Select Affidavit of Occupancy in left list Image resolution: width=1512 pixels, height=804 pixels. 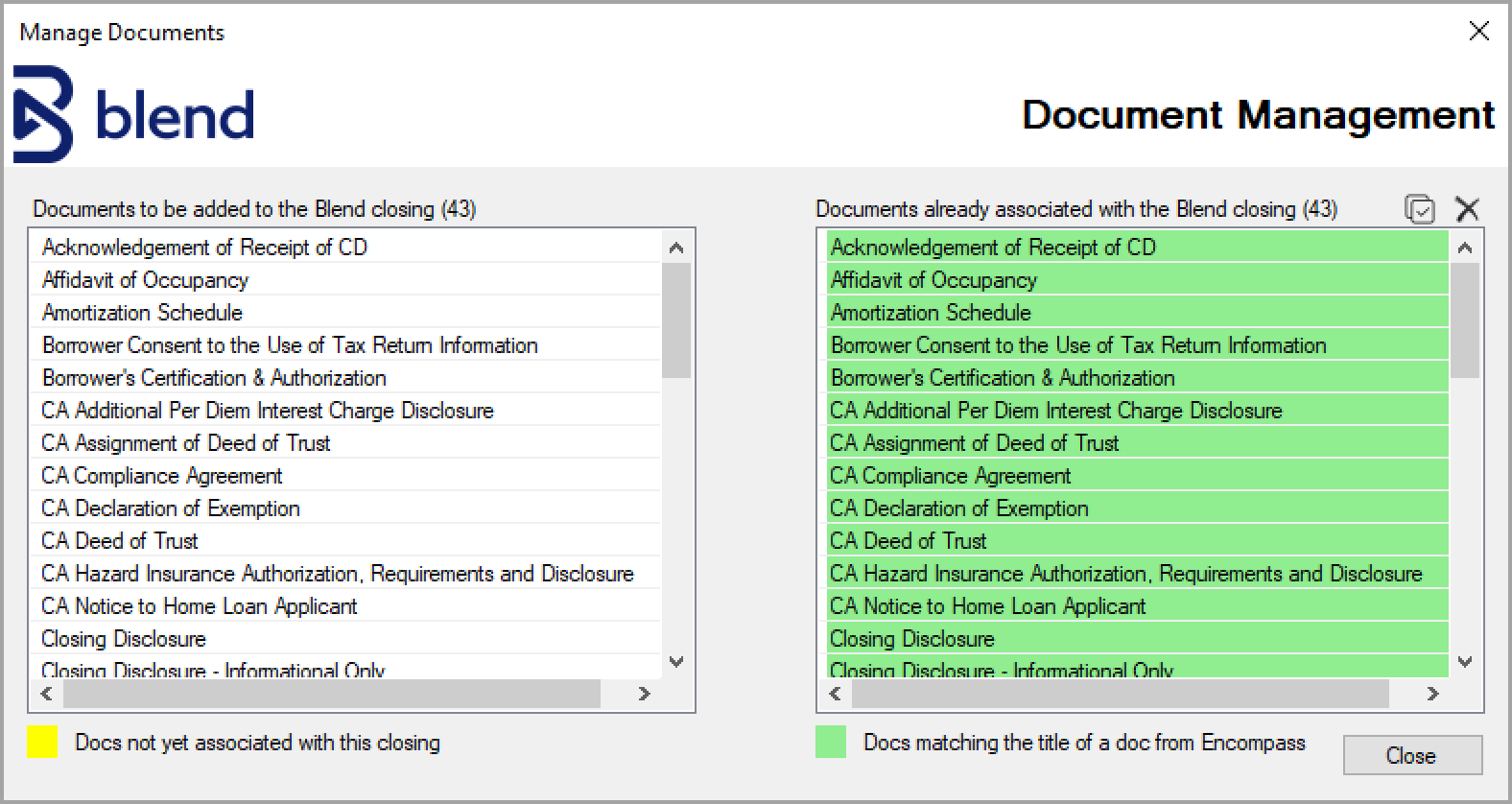(x=346, y=280)
